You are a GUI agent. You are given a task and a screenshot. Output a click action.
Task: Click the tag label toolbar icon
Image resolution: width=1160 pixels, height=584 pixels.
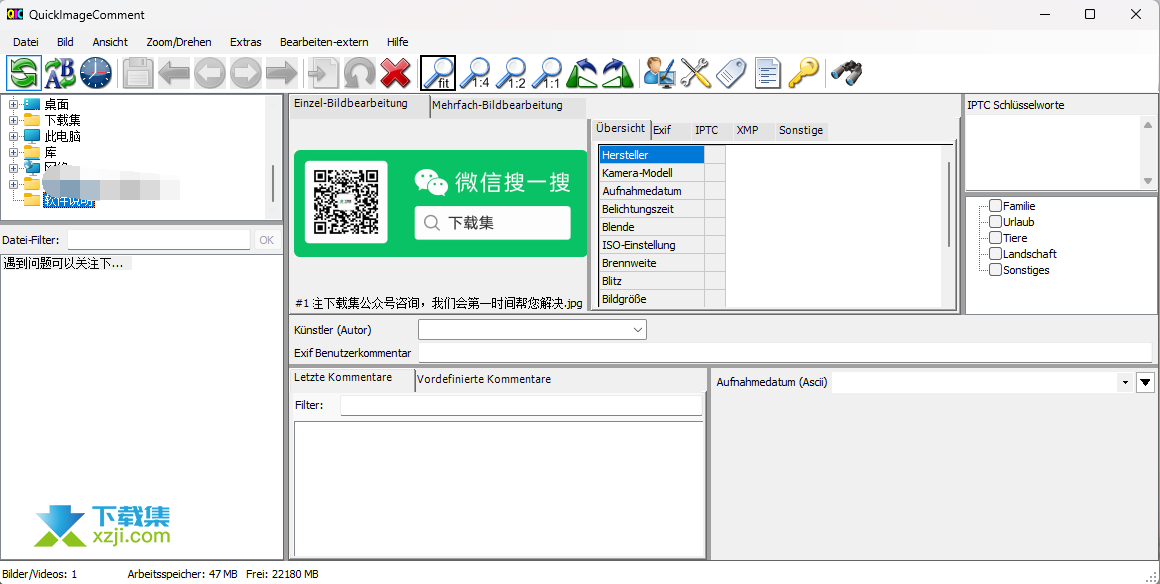[x=731, y=73]
